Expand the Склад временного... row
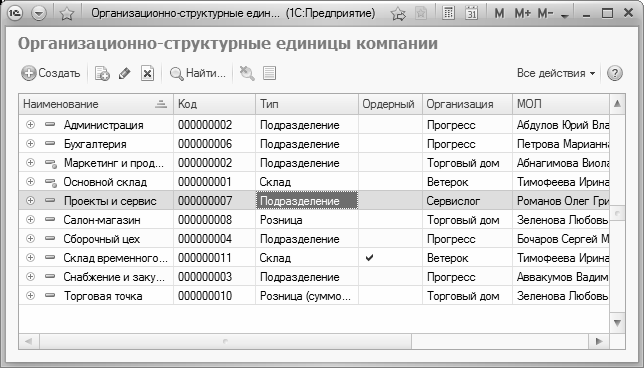 click(x=30, y=257)
